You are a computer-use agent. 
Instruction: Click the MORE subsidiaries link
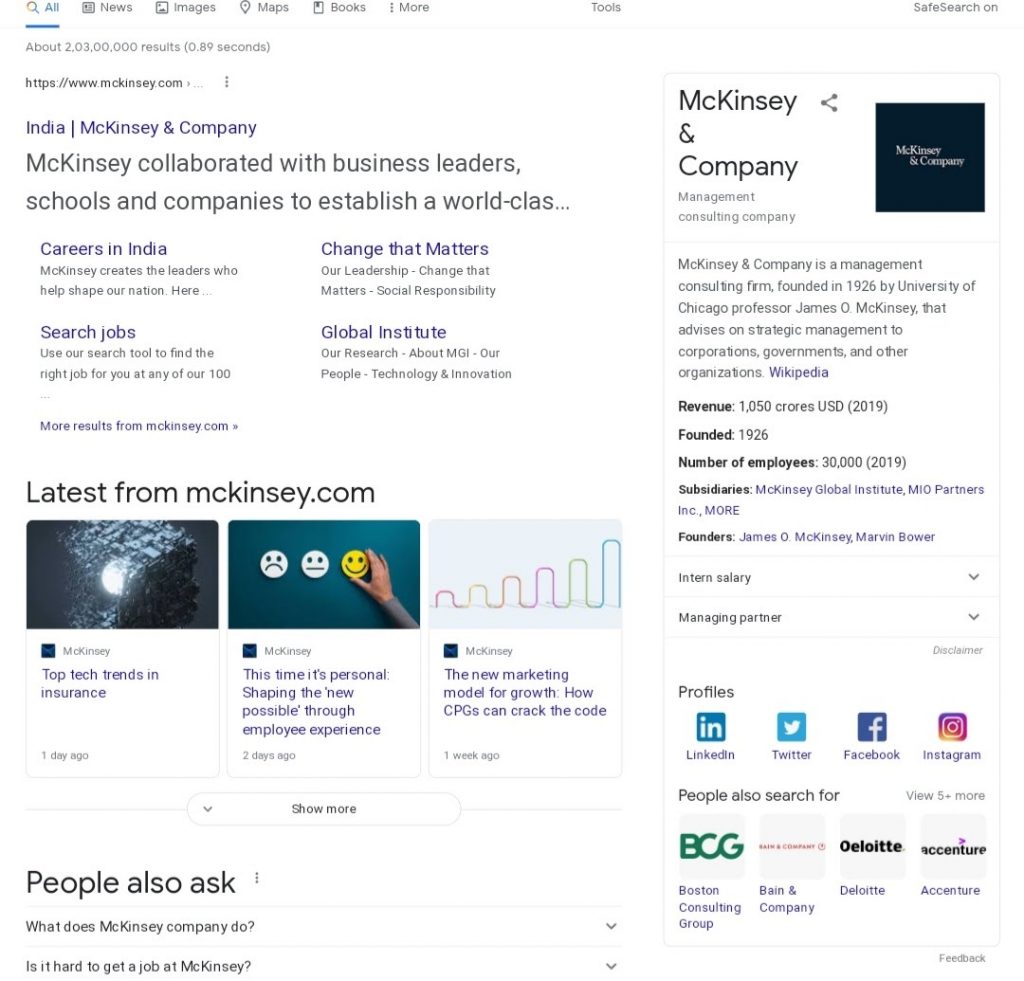[x=722, y=511]
